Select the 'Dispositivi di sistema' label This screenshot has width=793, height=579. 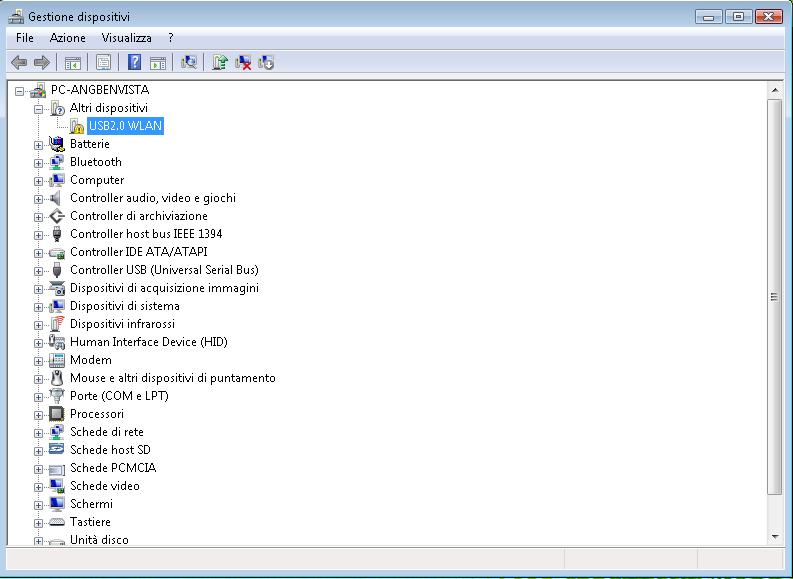coord(125,306)
